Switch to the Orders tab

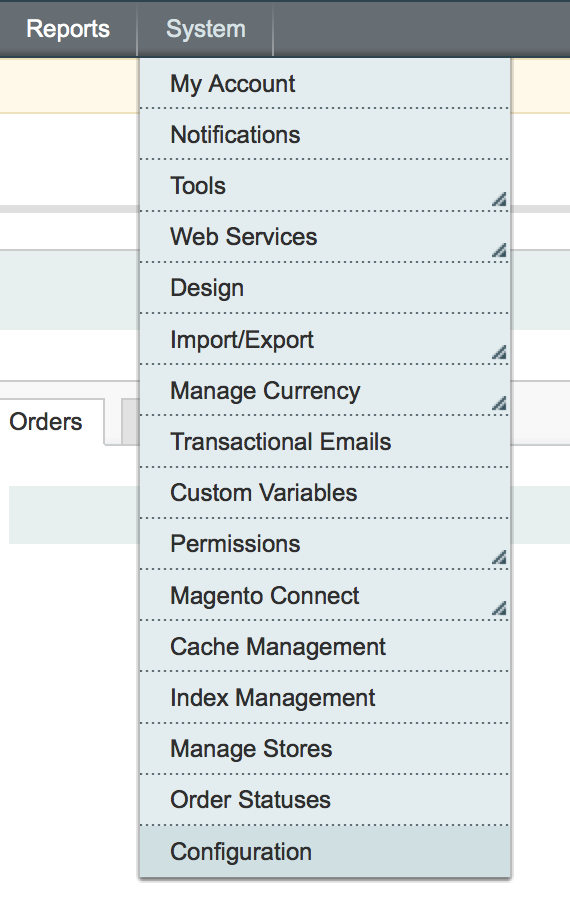(x=46, y=422)
